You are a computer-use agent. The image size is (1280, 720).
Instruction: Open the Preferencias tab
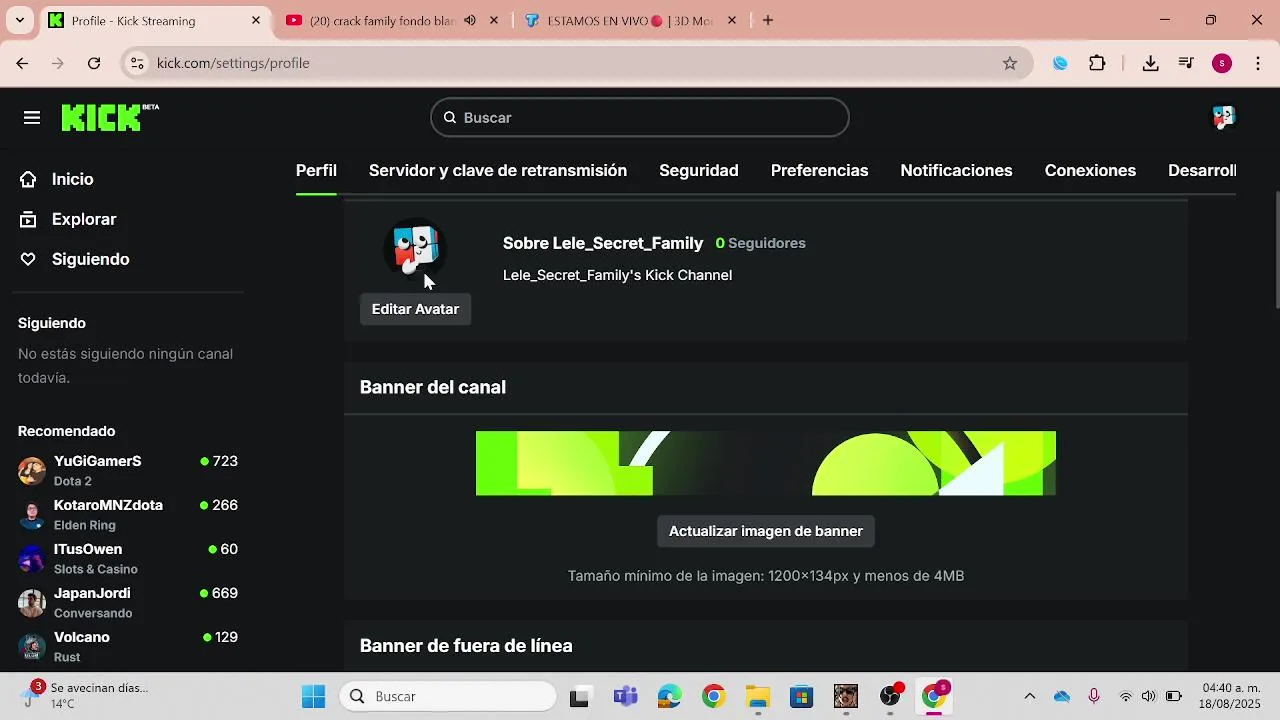[819, 171]
